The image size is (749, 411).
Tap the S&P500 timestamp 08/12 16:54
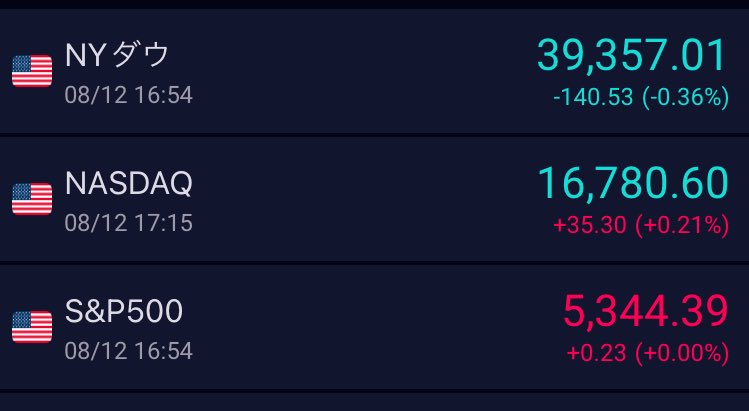(128, 351)
